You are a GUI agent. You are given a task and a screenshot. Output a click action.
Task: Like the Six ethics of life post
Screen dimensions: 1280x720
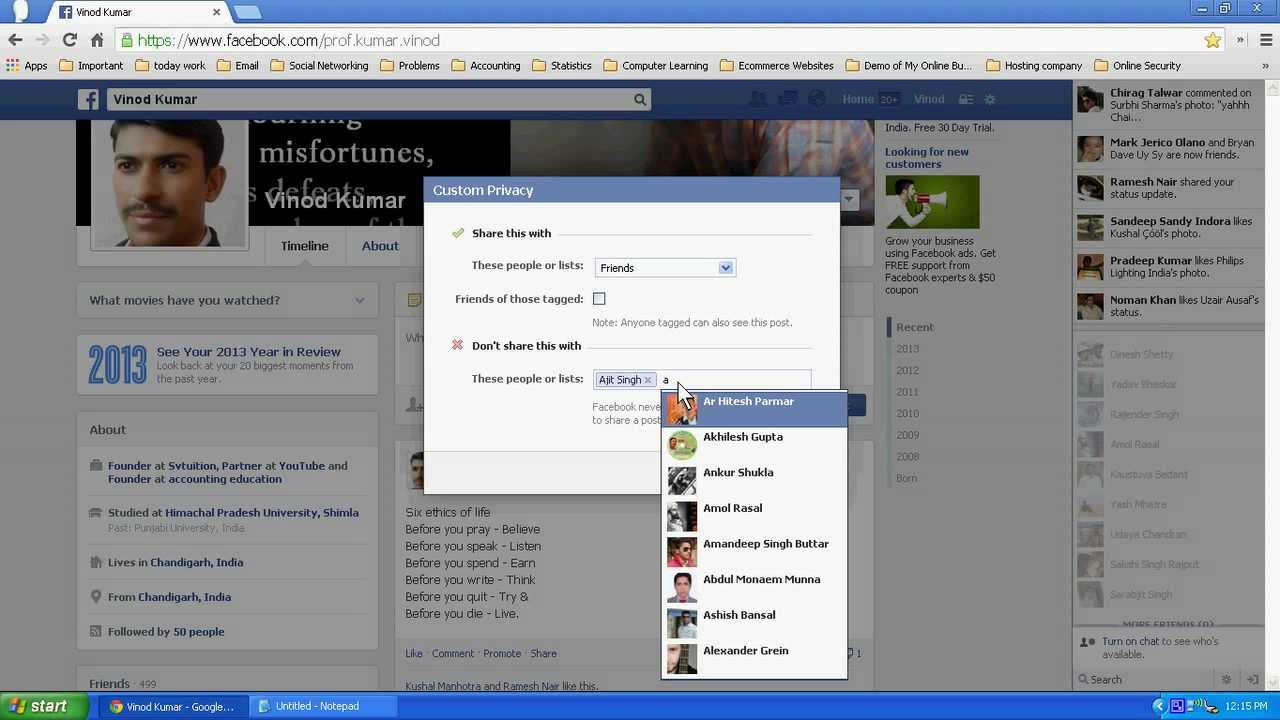click(414, 654)
